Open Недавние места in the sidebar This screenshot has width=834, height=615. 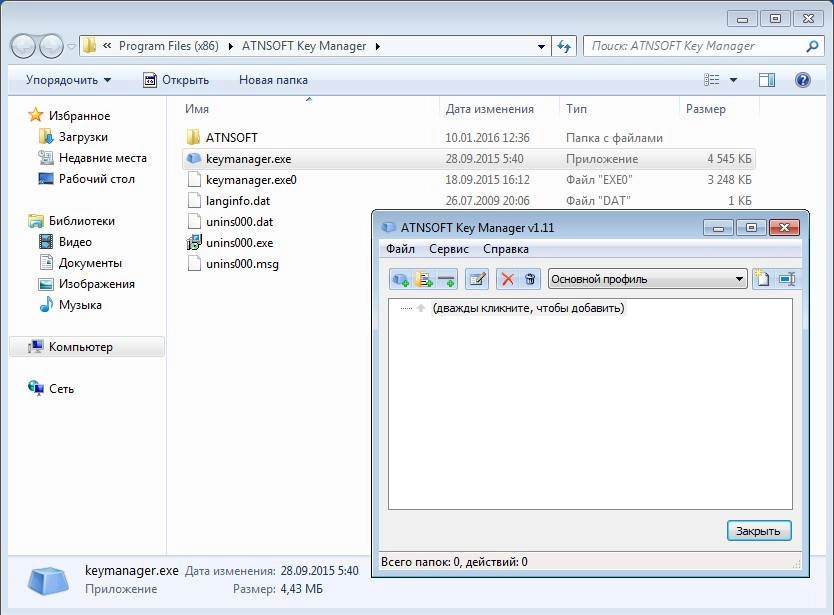(x=103, y=158)
